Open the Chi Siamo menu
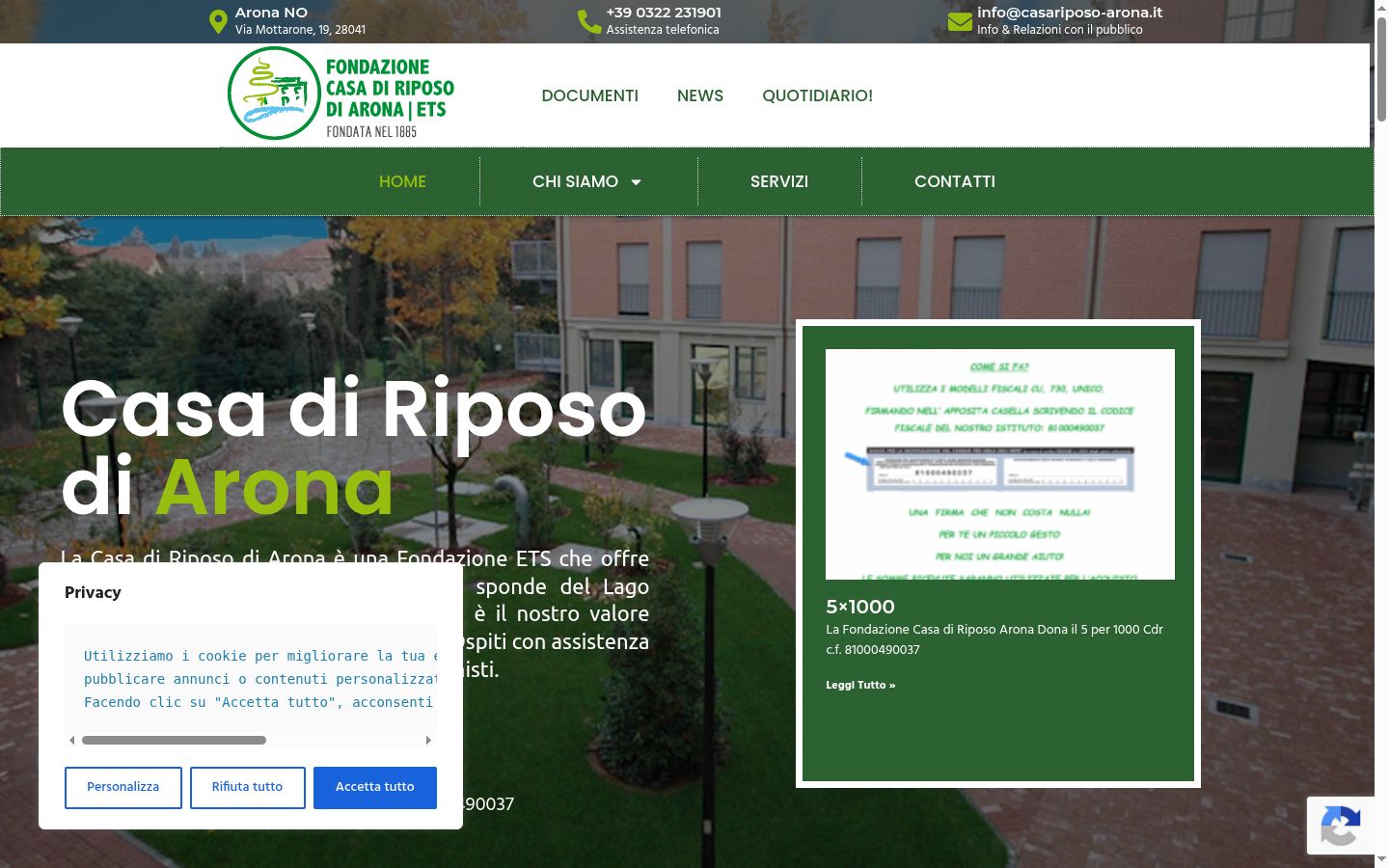The image size is (1389, 868). [x=576, y=181]
